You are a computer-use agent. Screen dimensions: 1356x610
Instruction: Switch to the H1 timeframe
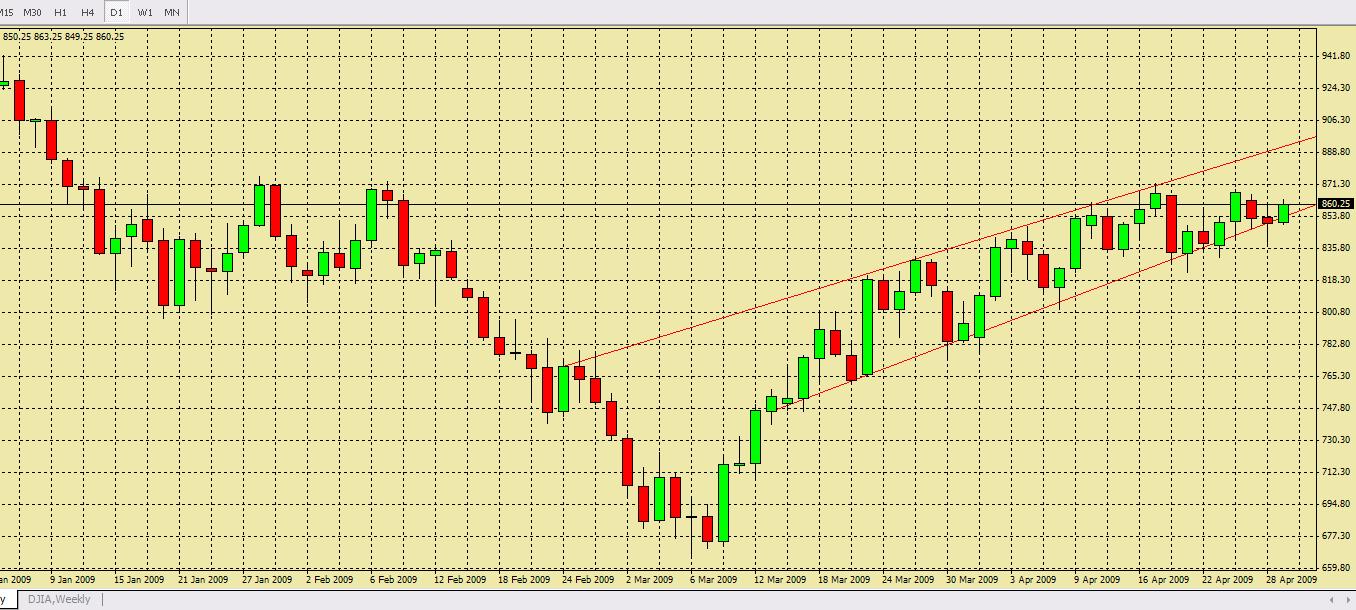(61, 12)
